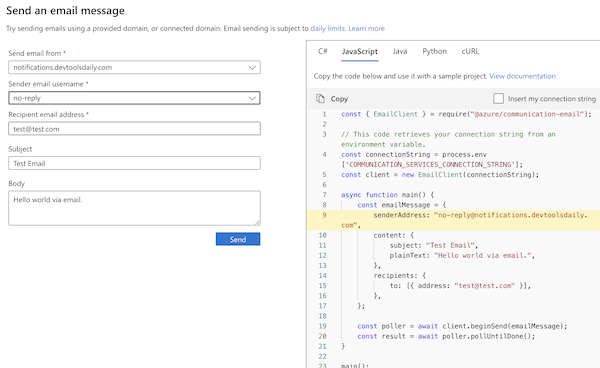This screenshot has width=600, height=368.
Task: Click the "Test Email" subject string in code
Action: pyautogui.click(x=450, y=245)
